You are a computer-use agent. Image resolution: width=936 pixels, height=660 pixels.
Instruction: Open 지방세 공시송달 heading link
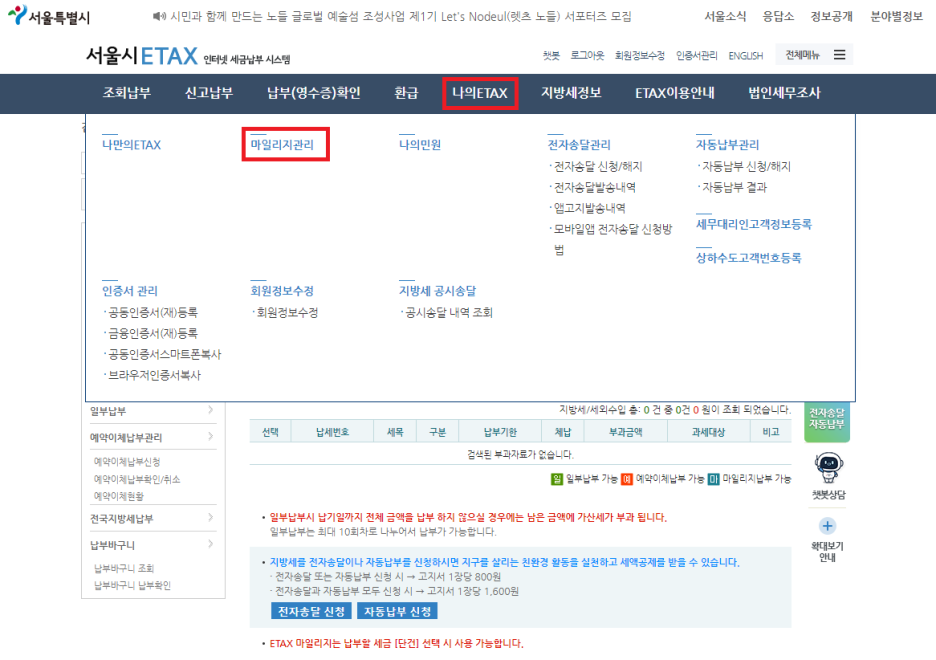438,291
